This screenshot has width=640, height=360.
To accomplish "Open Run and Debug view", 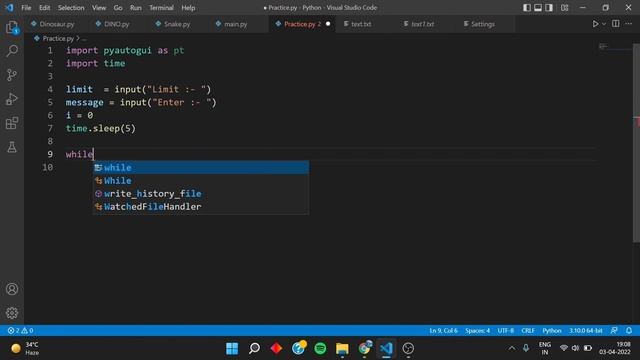I will [12, 99].
